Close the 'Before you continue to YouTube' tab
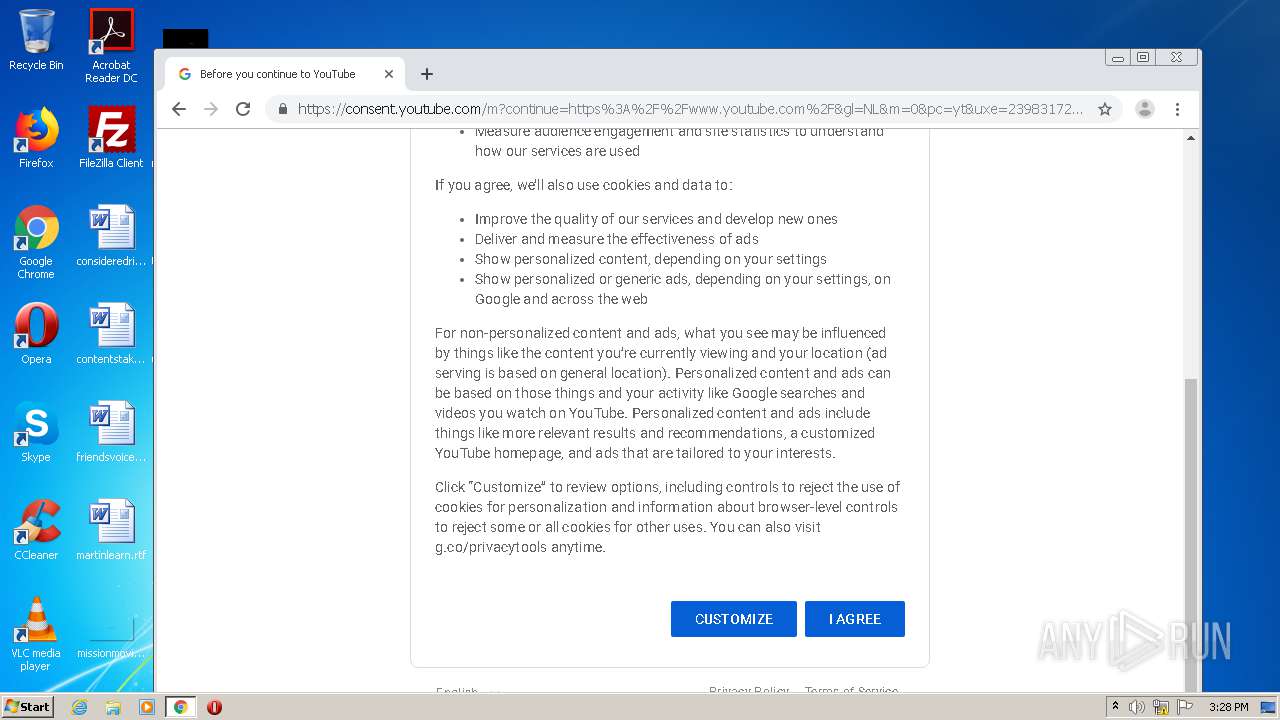This screenshot has height=720, width=1280. pyautogui.click(x=389, y=74)
